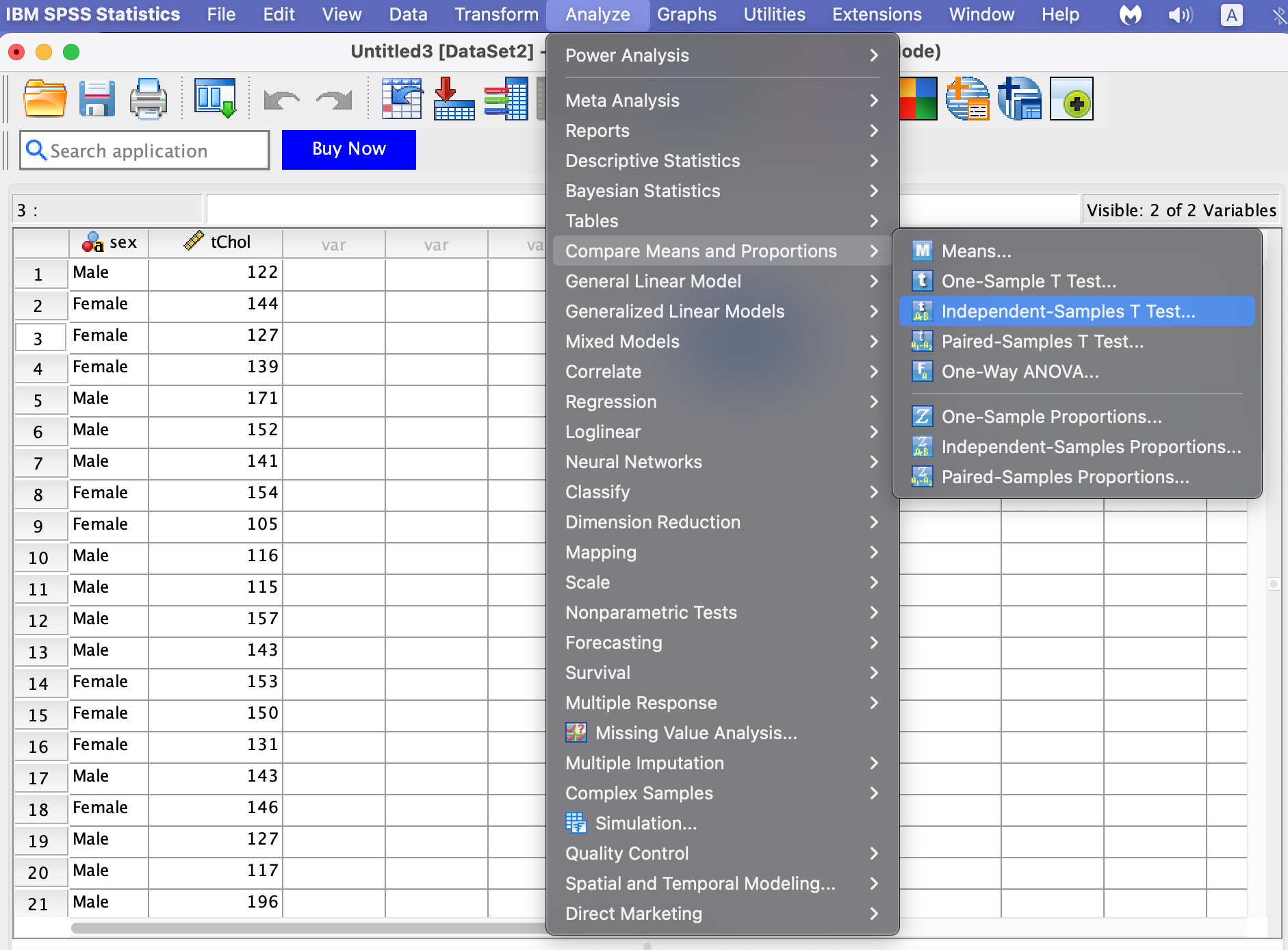Open the Graphs menu

coord(686,15)
